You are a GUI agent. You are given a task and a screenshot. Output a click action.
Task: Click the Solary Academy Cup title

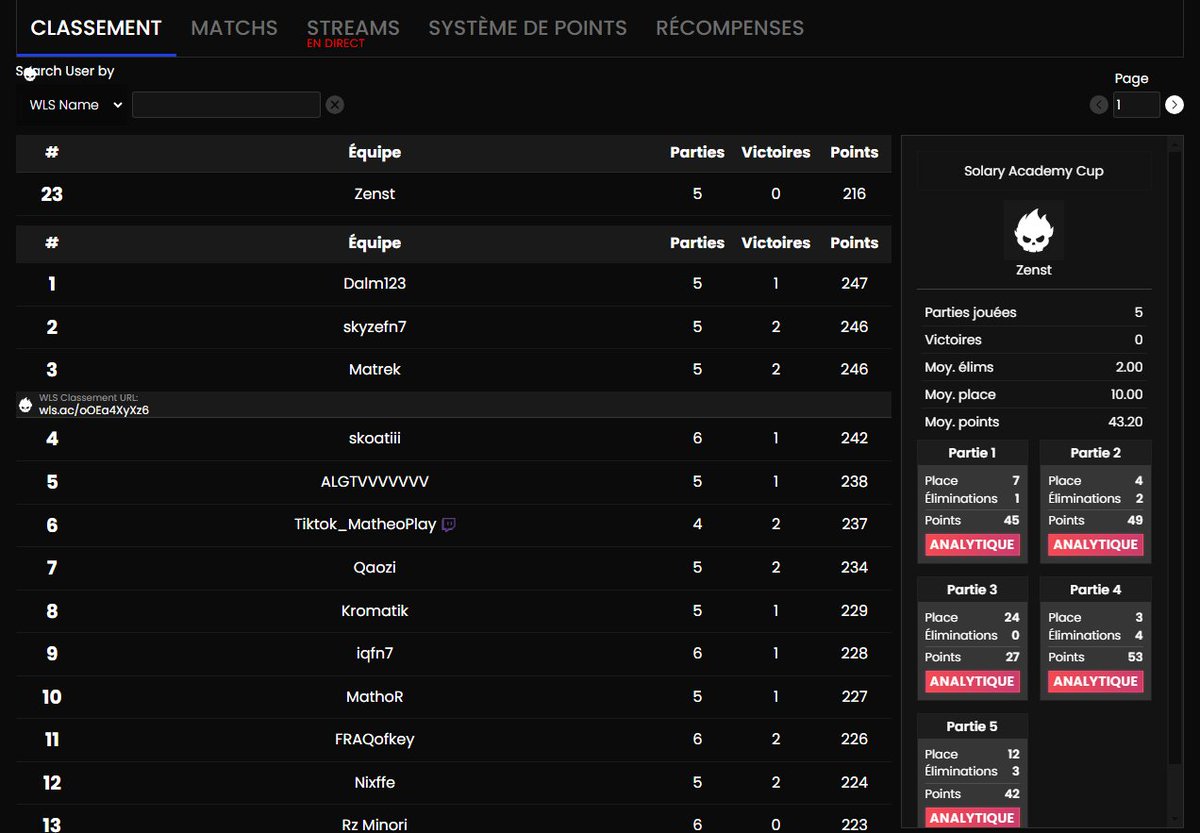(1034, 171)
